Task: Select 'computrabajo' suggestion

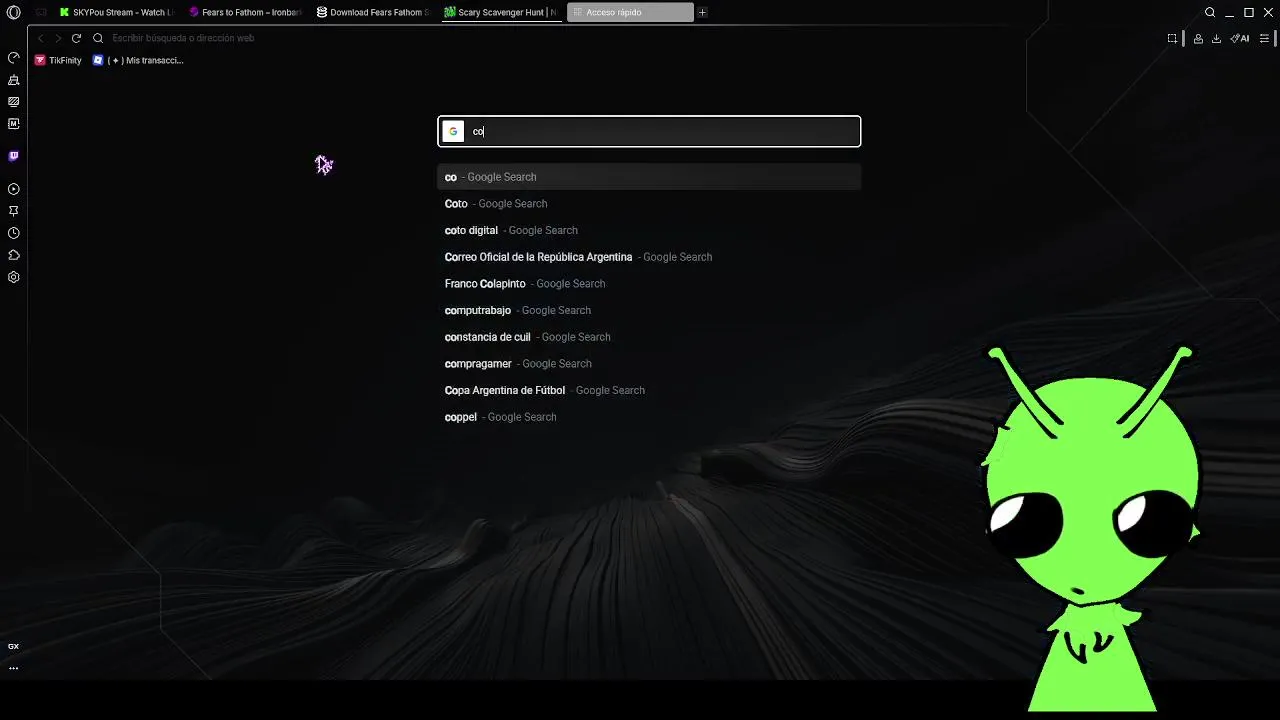Action: [x=649, y=310]
